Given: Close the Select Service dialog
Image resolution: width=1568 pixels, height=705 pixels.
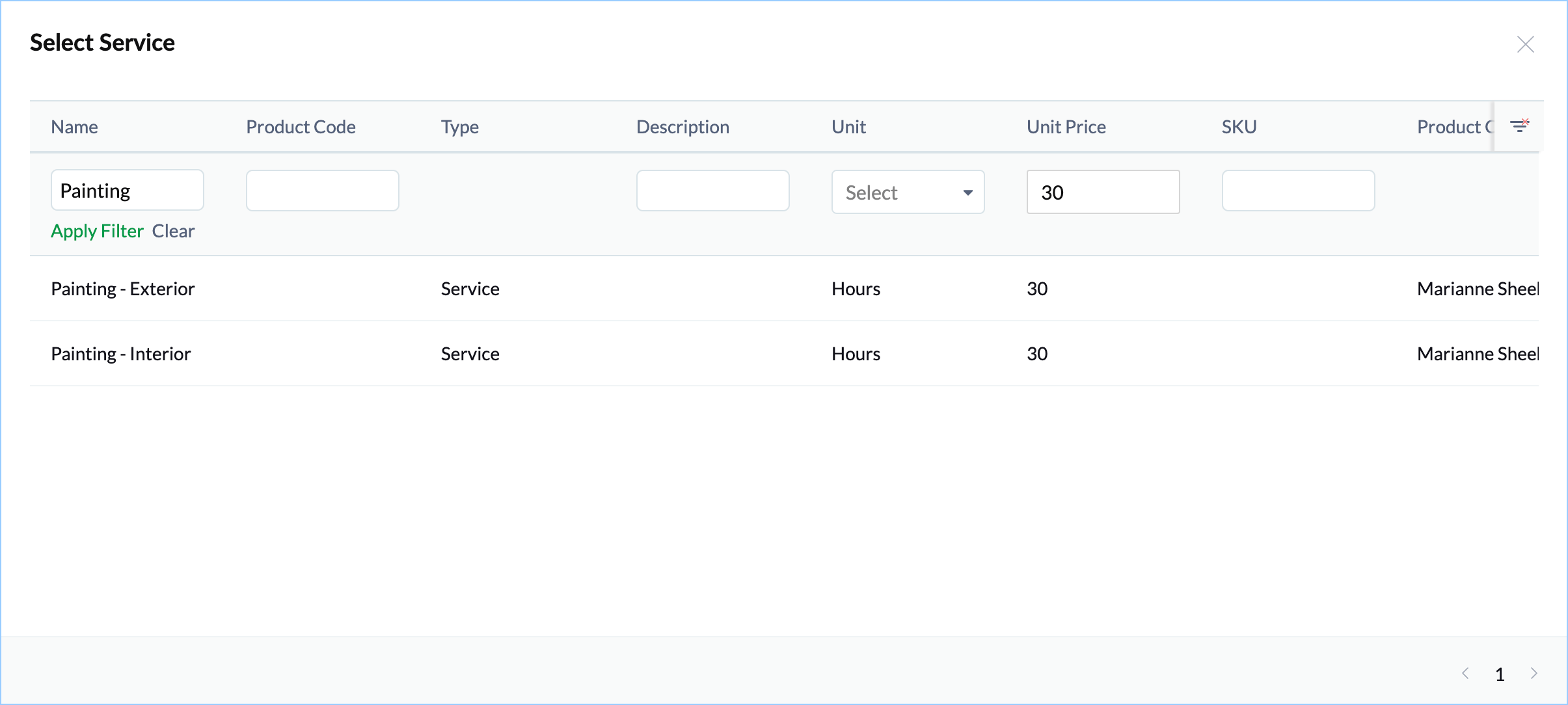Looking at the screenshot, I should [1525, 44].
